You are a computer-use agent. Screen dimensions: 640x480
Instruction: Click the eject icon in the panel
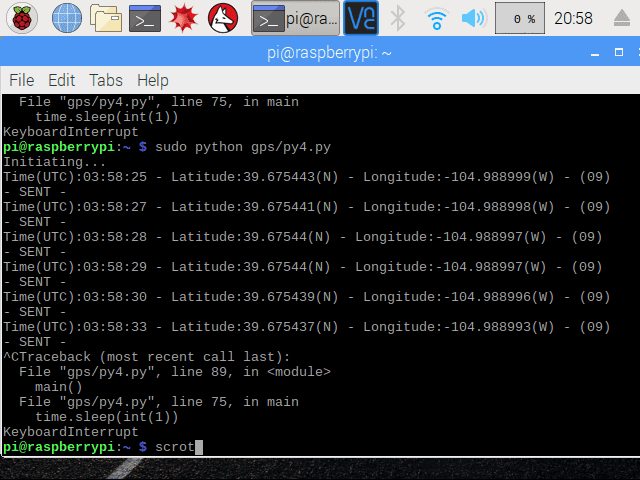click(x=622, y=19)
